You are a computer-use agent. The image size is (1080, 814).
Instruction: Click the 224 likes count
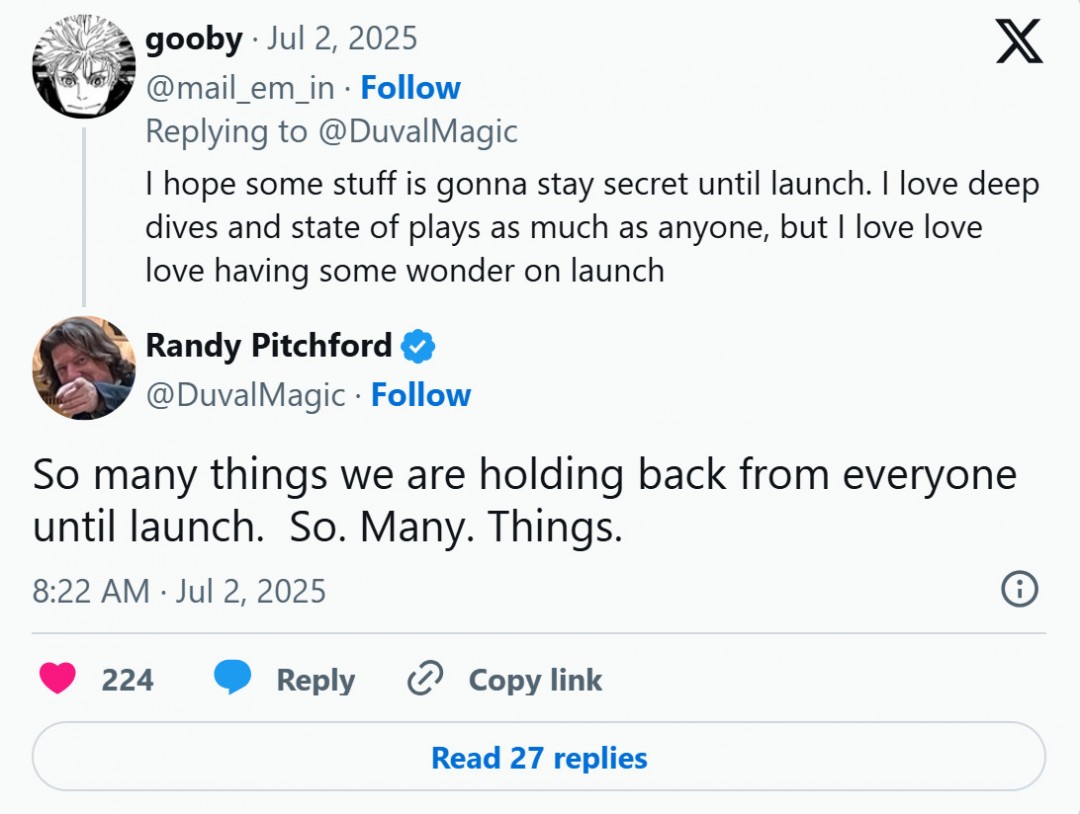(127, 680)
